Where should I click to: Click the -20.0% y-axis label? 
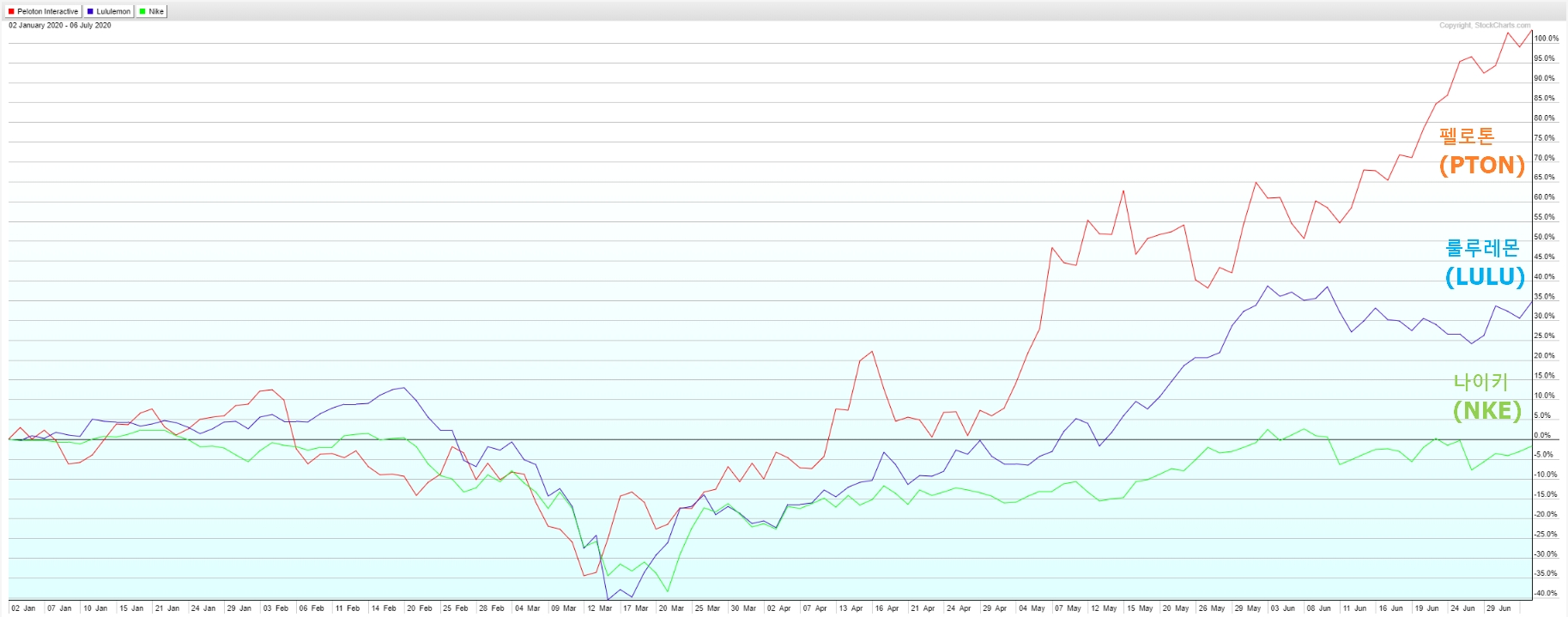tap(1547, 514)
